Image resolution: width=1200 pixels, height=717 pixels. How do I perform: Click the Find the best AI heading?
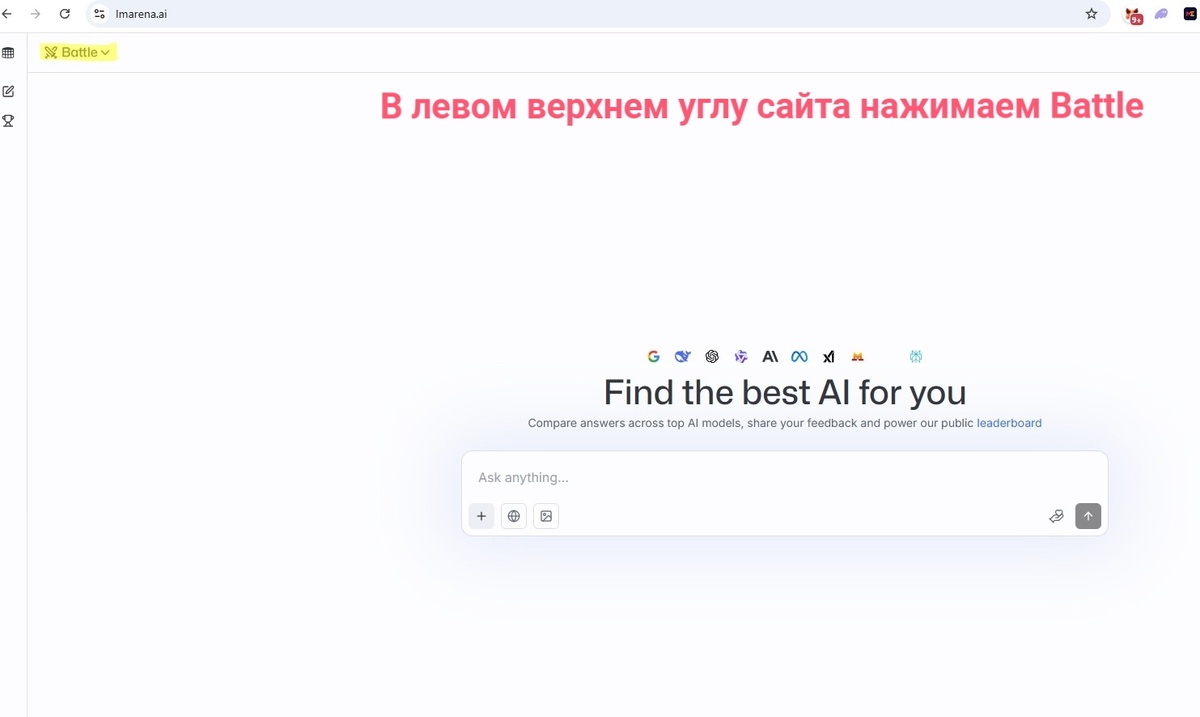785,391
